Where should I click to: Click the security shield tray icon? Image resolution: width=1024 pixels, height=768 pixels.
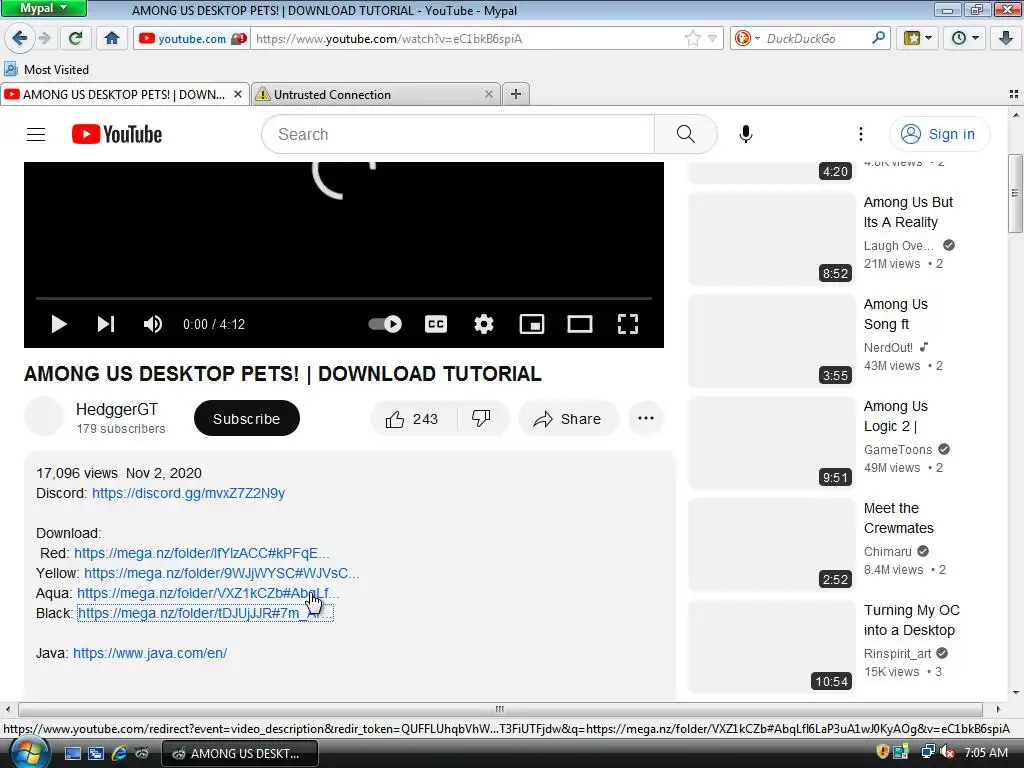[883, 752]
